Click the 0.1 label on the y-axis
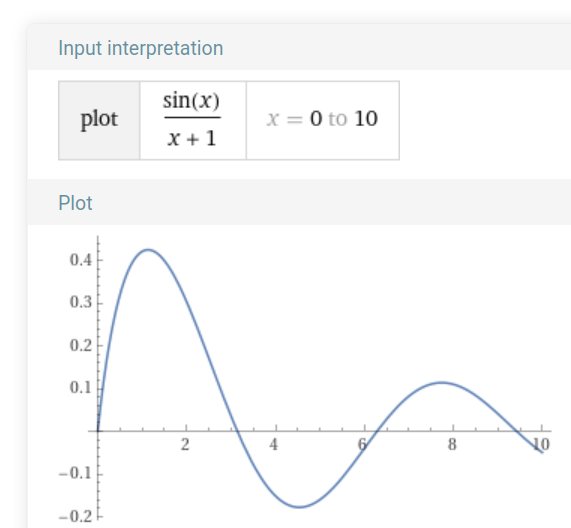 coord(80,387)
